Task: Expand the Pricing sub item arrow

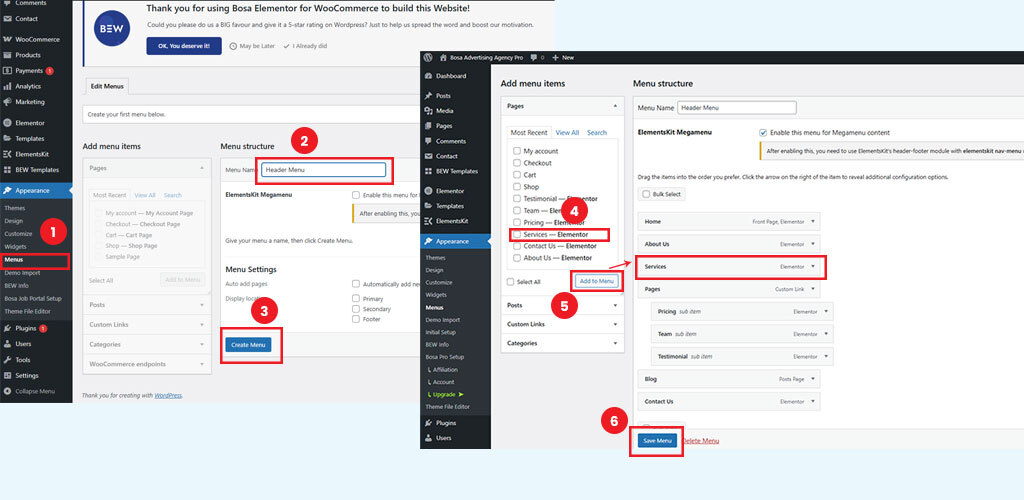Action: (826, 311)
